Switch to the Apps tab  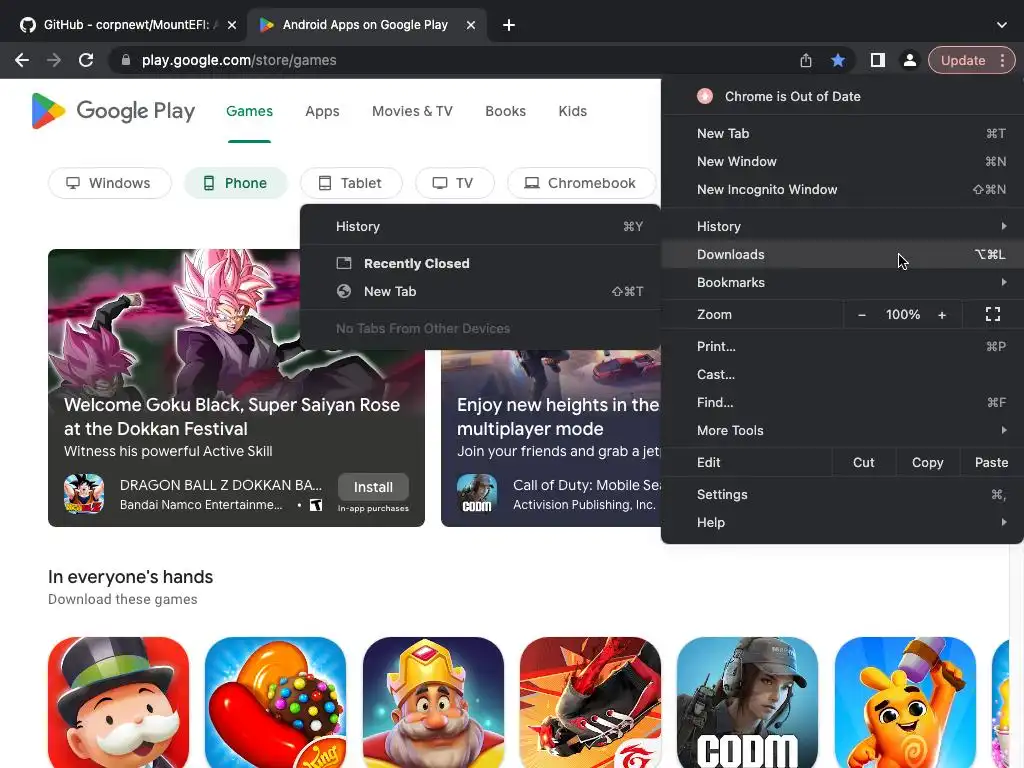pos(322,111)
